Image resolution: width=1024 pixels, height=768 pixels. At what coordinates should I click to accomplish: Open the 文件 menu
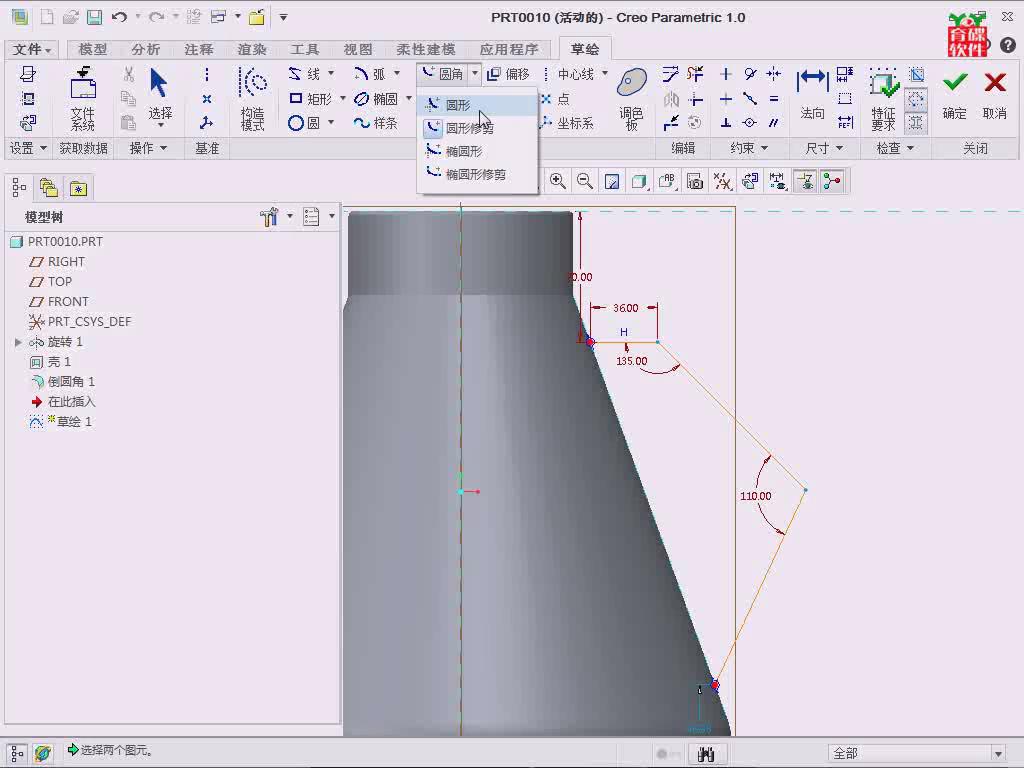[31, 49]
